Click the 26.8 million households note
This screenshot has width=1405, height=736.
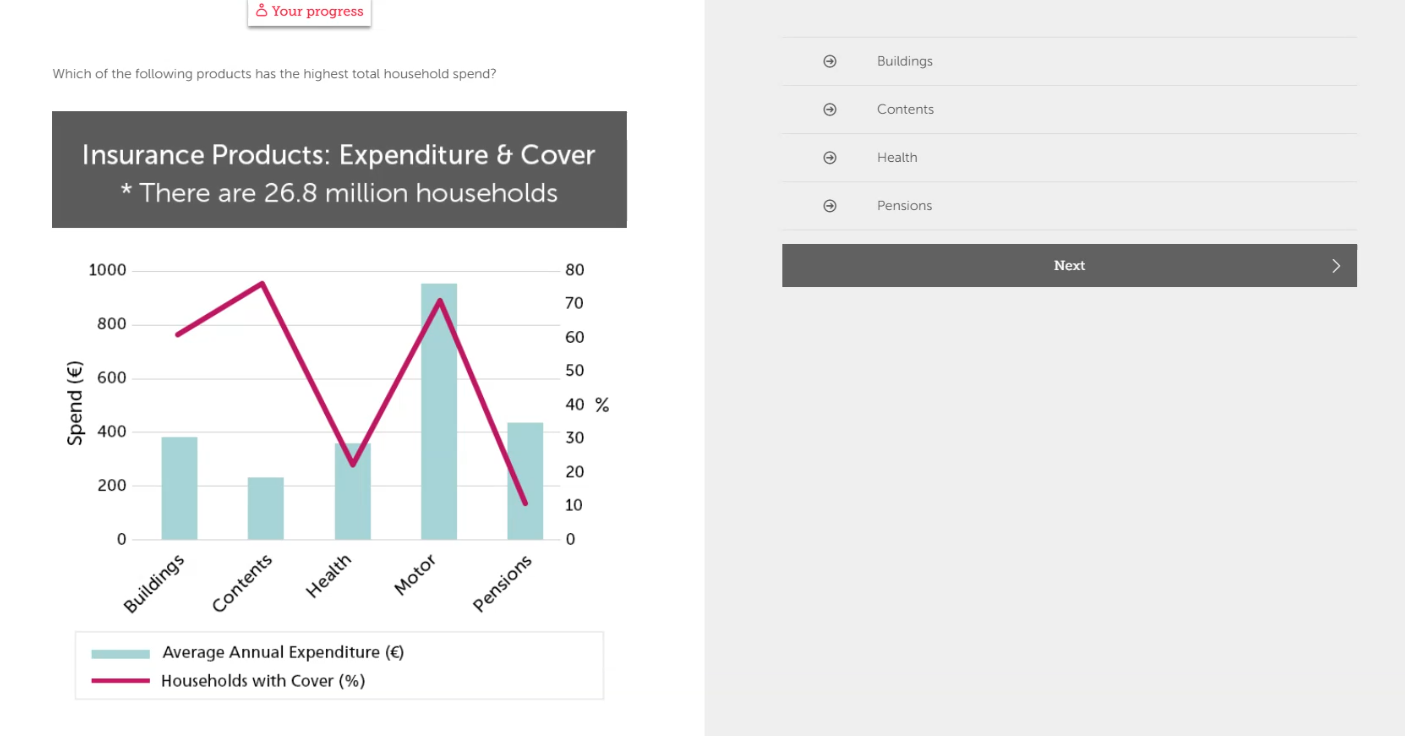point(338,192)
